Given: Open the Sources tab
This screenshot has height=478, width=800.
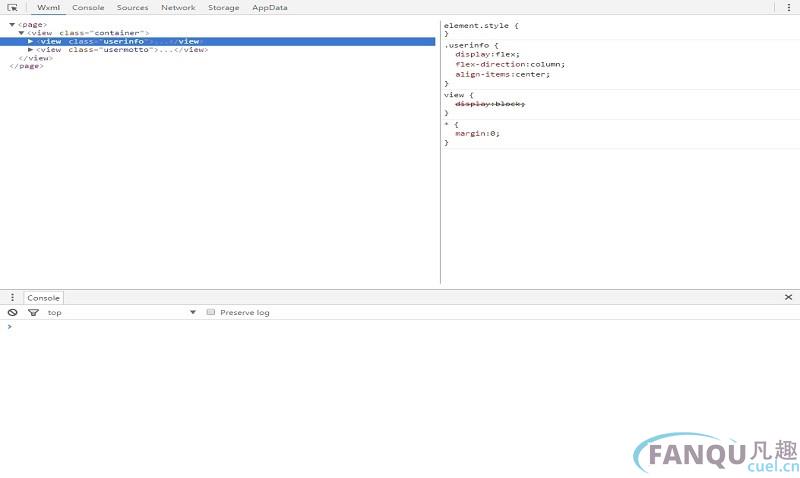Looking at the screenshot, I should (x=132, y=7).
